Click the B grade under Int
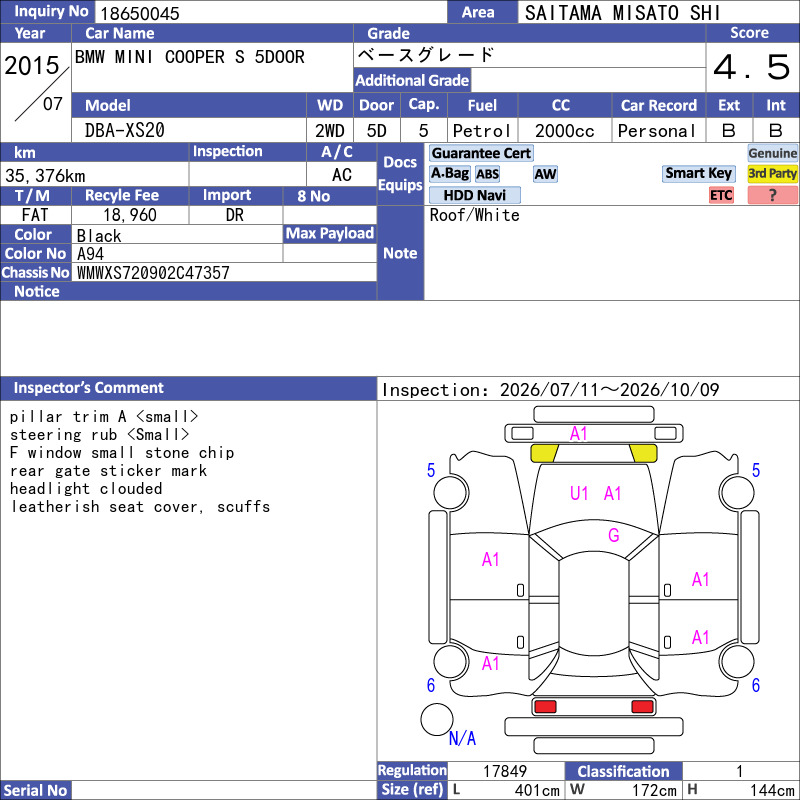800x800 pixels. 776,131
